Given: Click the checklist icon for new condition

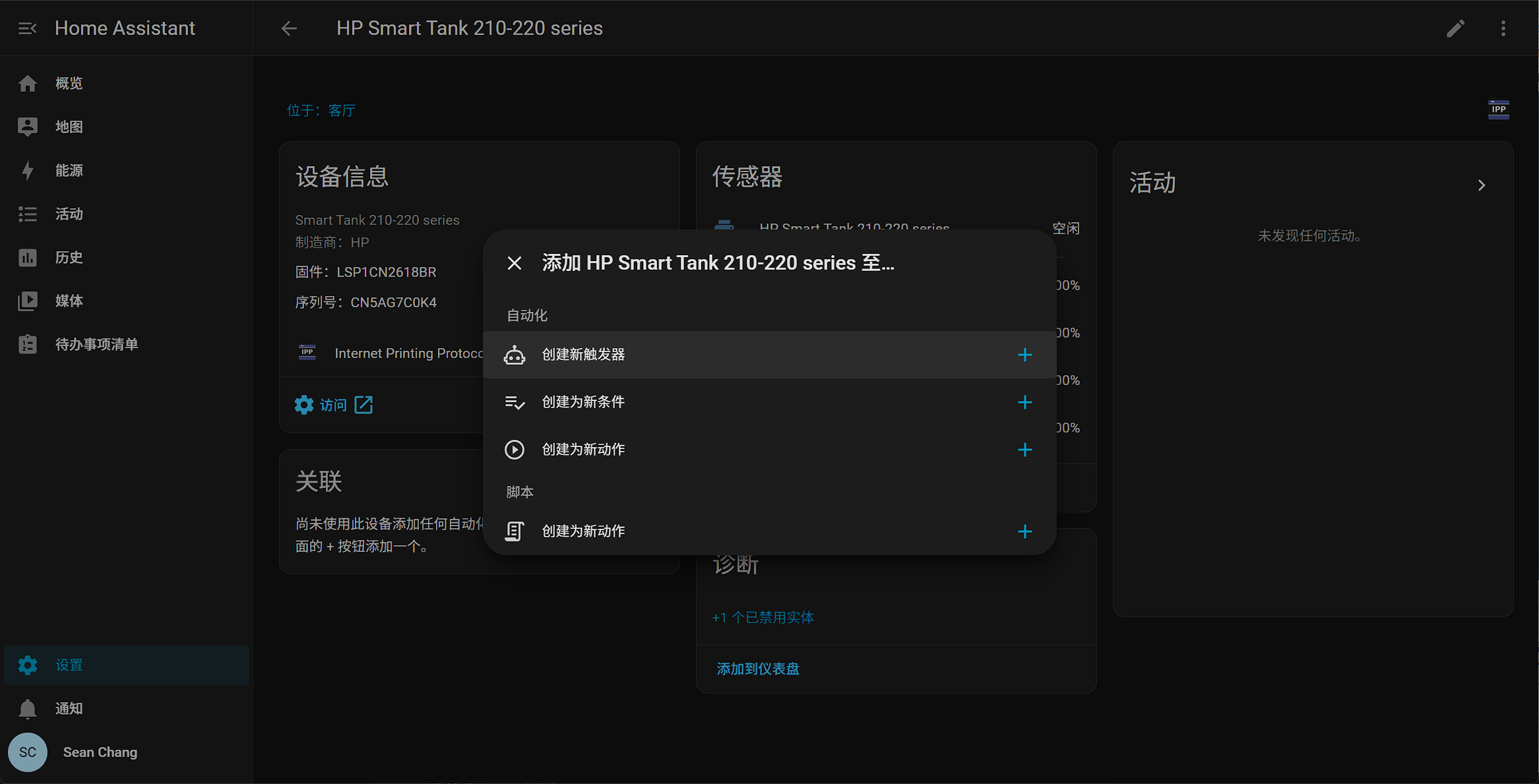Looking at the screenshot, I should point(515,402).
